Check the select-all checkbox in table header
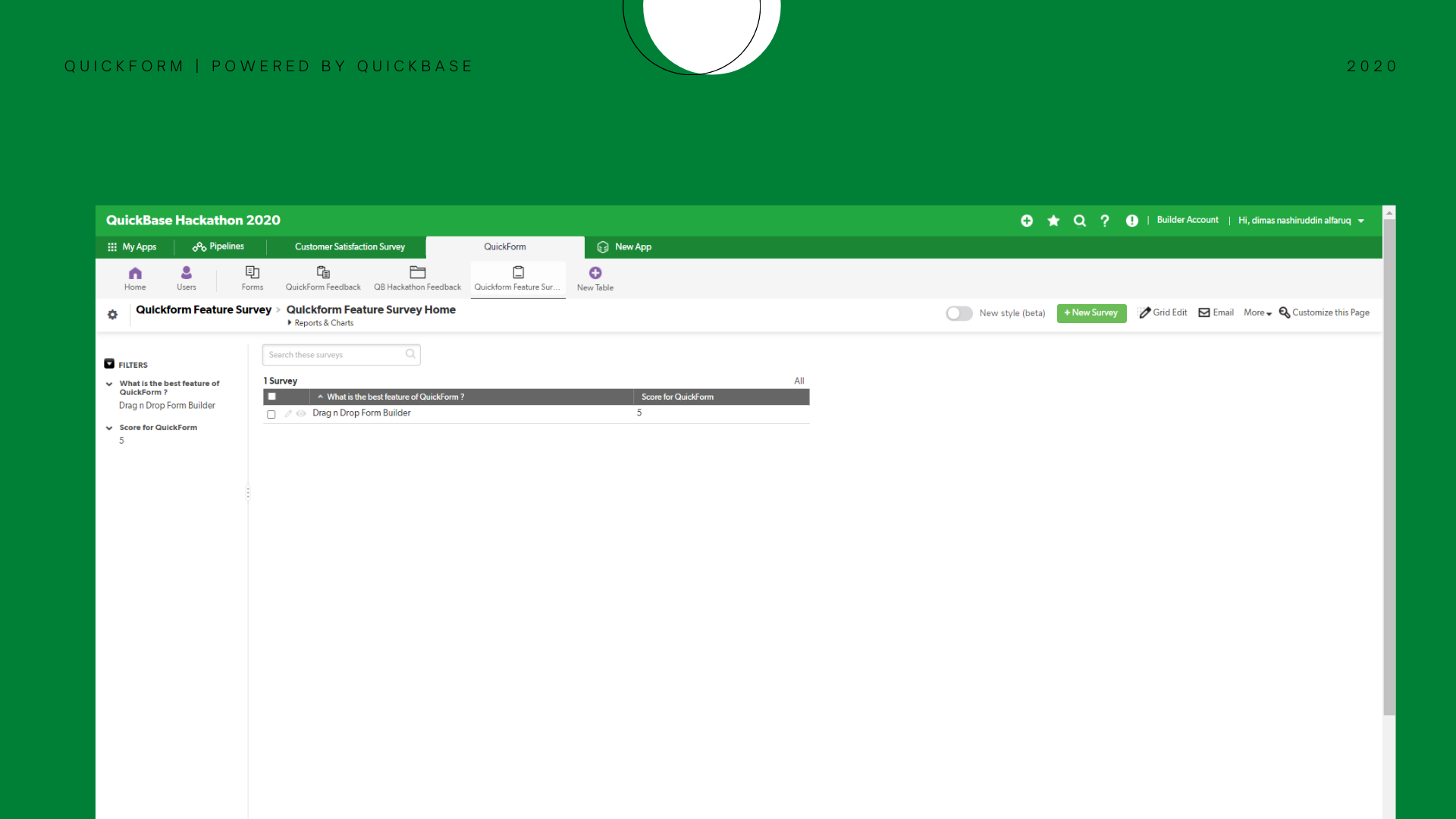The width and height of the screenshot is (1456, 819). pyautogui.click(x=271, y=397)
